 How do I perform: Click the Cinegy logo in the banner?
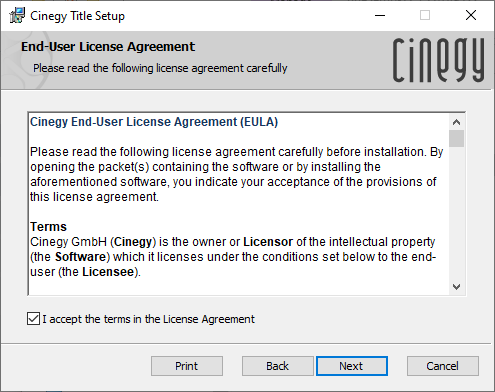tap(438, 60)
